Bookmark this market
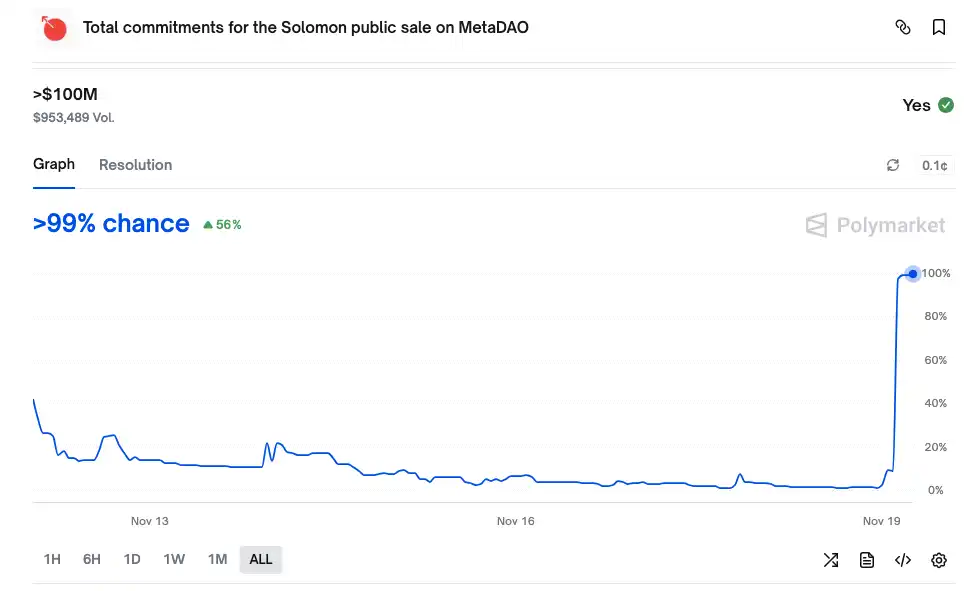 click(938, 28)
